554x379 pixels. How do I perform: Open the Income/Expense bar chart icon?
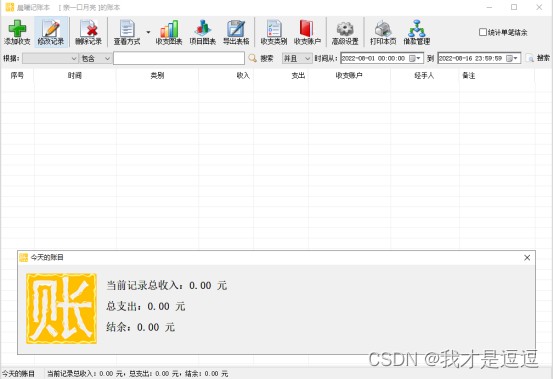(x=169, y=32)
